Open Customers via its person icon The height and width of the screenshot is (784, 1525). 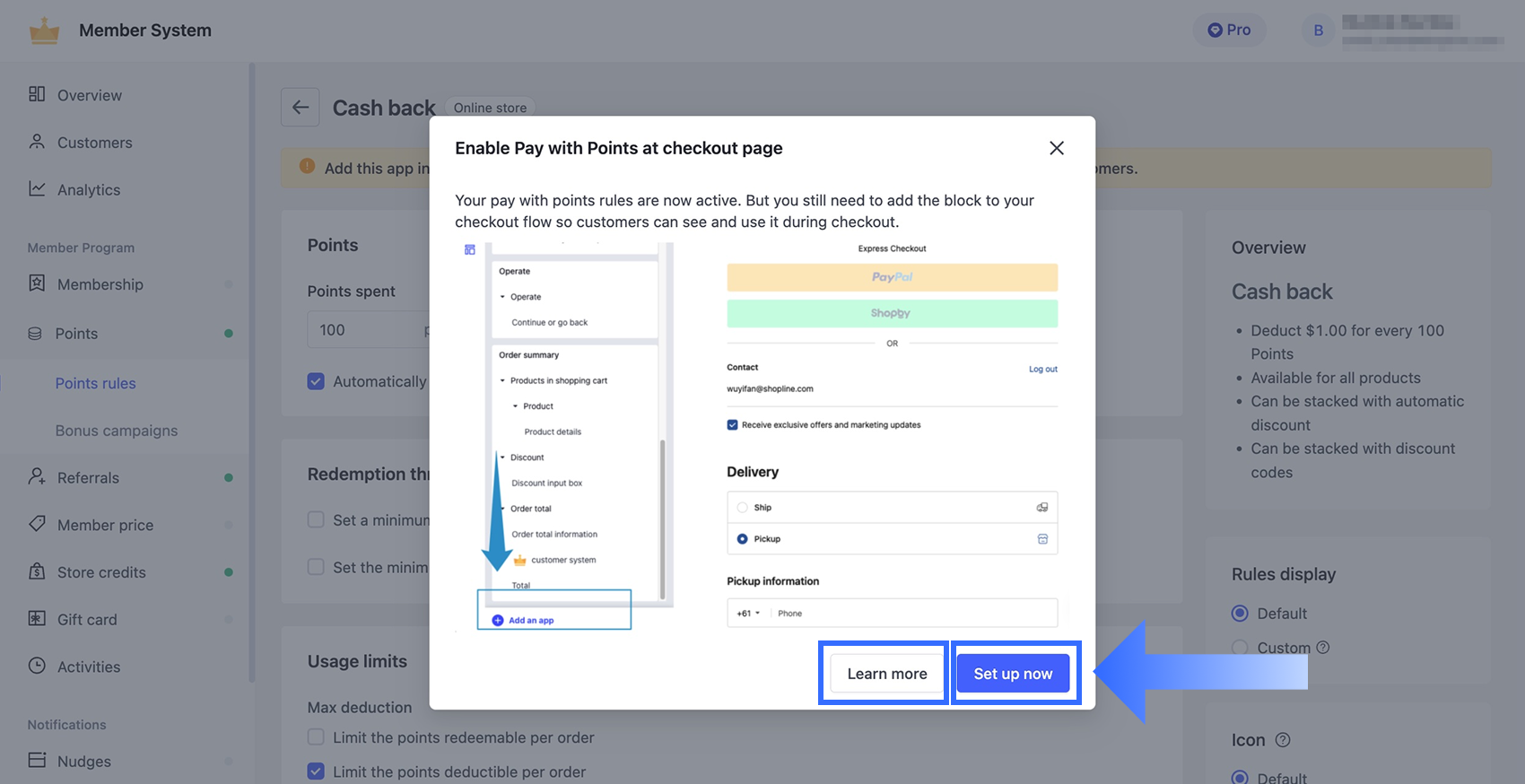coord(37,142)
